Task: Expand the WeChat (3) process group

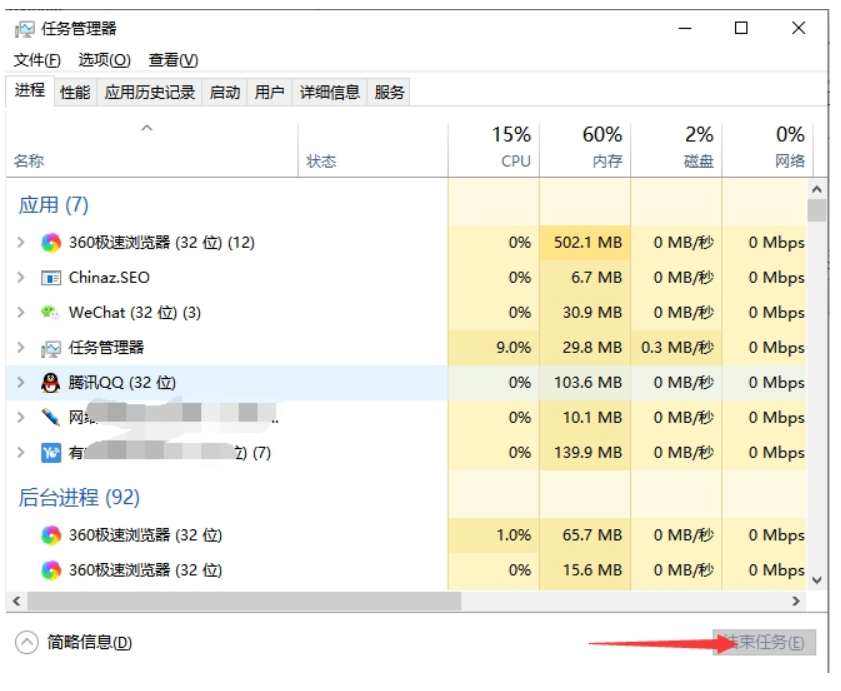Action: click(21, 313)
